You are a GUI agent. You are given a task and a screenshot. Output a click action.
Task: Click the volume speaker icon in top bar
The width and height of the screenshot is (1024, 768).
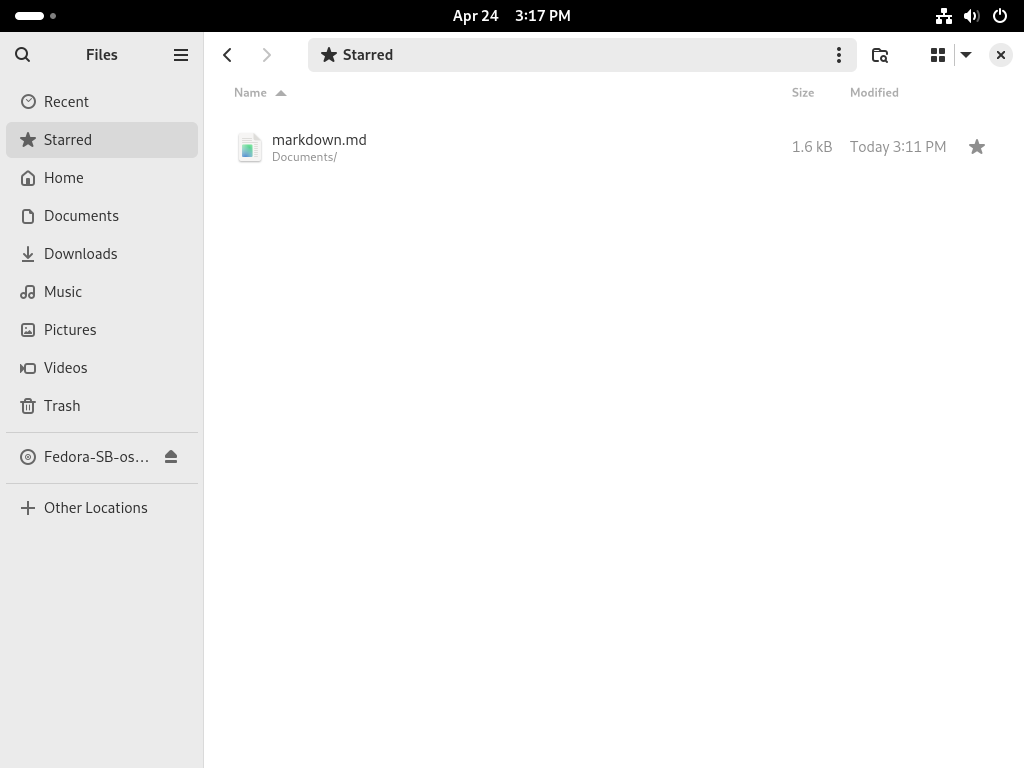point(972,16)
